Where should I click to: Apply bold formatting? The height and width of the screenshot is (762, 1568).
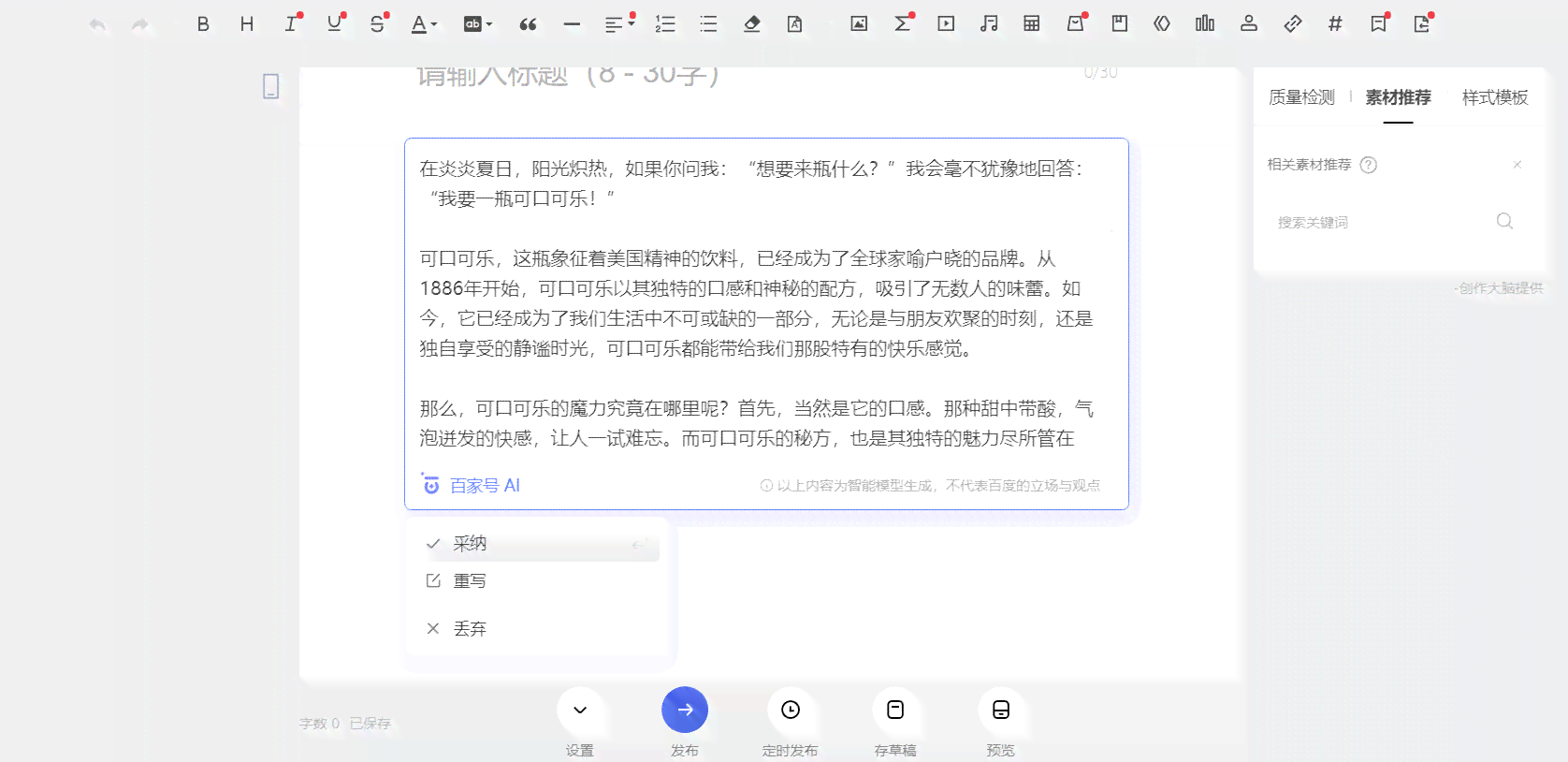tap(203, 24)
